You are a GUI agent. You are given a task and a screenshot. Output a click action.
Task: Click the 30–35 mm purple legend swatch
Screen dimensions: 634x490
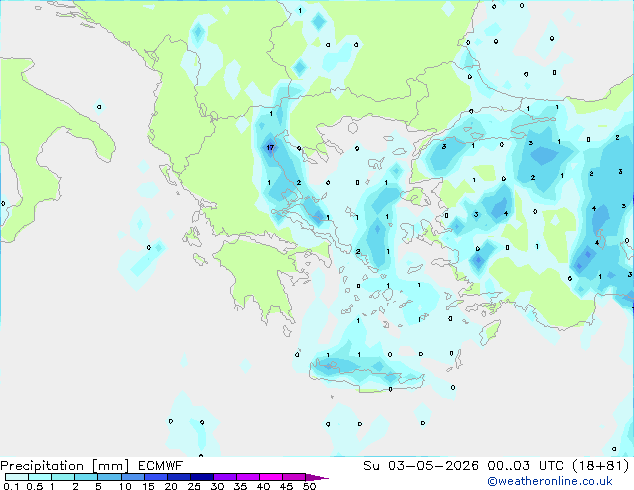tap(224, 477)
